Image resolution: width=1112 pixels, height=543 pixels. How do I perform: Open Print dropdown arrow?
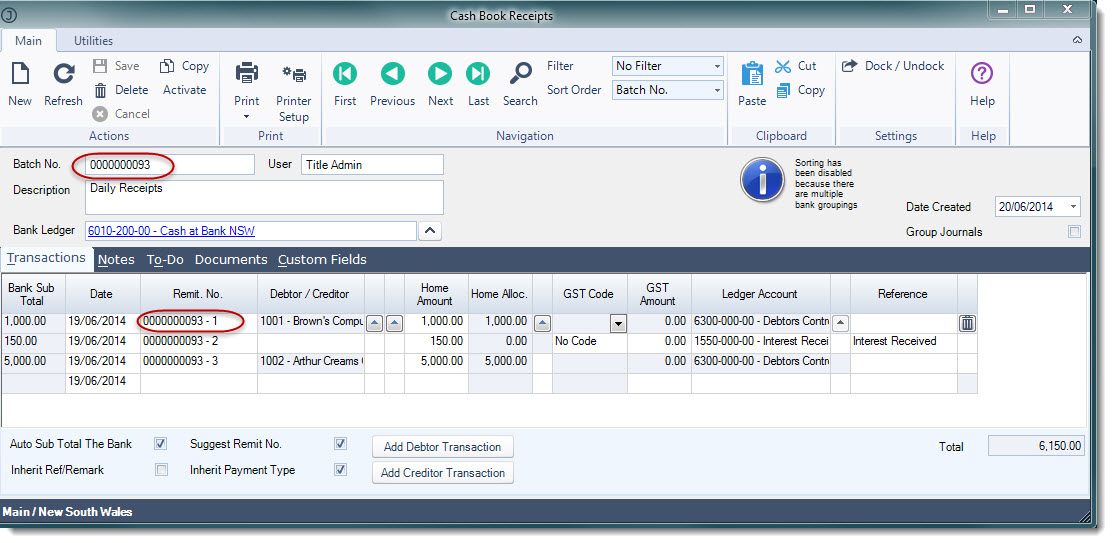pos(247,117)
